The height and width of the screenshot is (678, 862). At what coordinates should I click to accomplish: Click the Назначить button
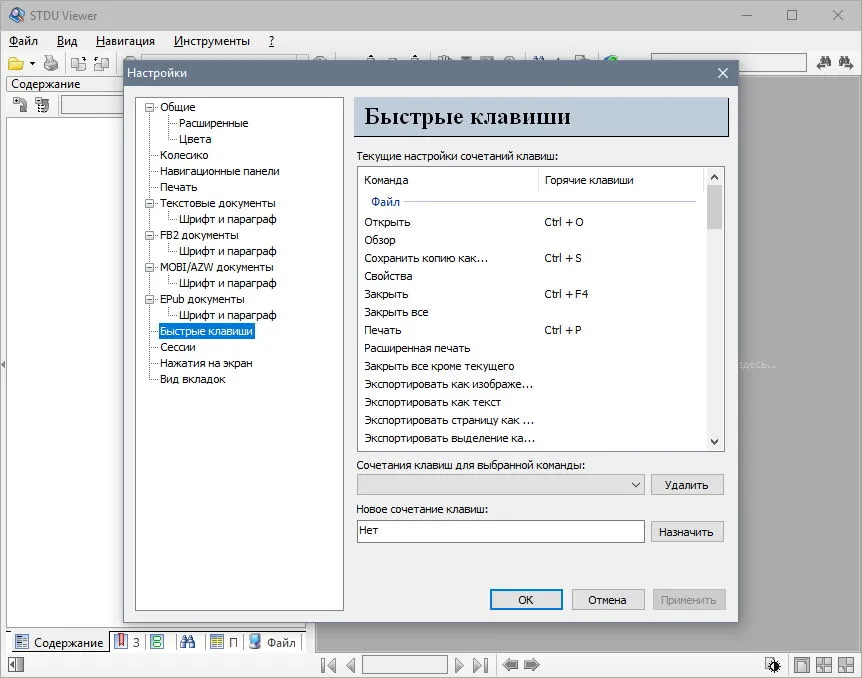[687, 532]
